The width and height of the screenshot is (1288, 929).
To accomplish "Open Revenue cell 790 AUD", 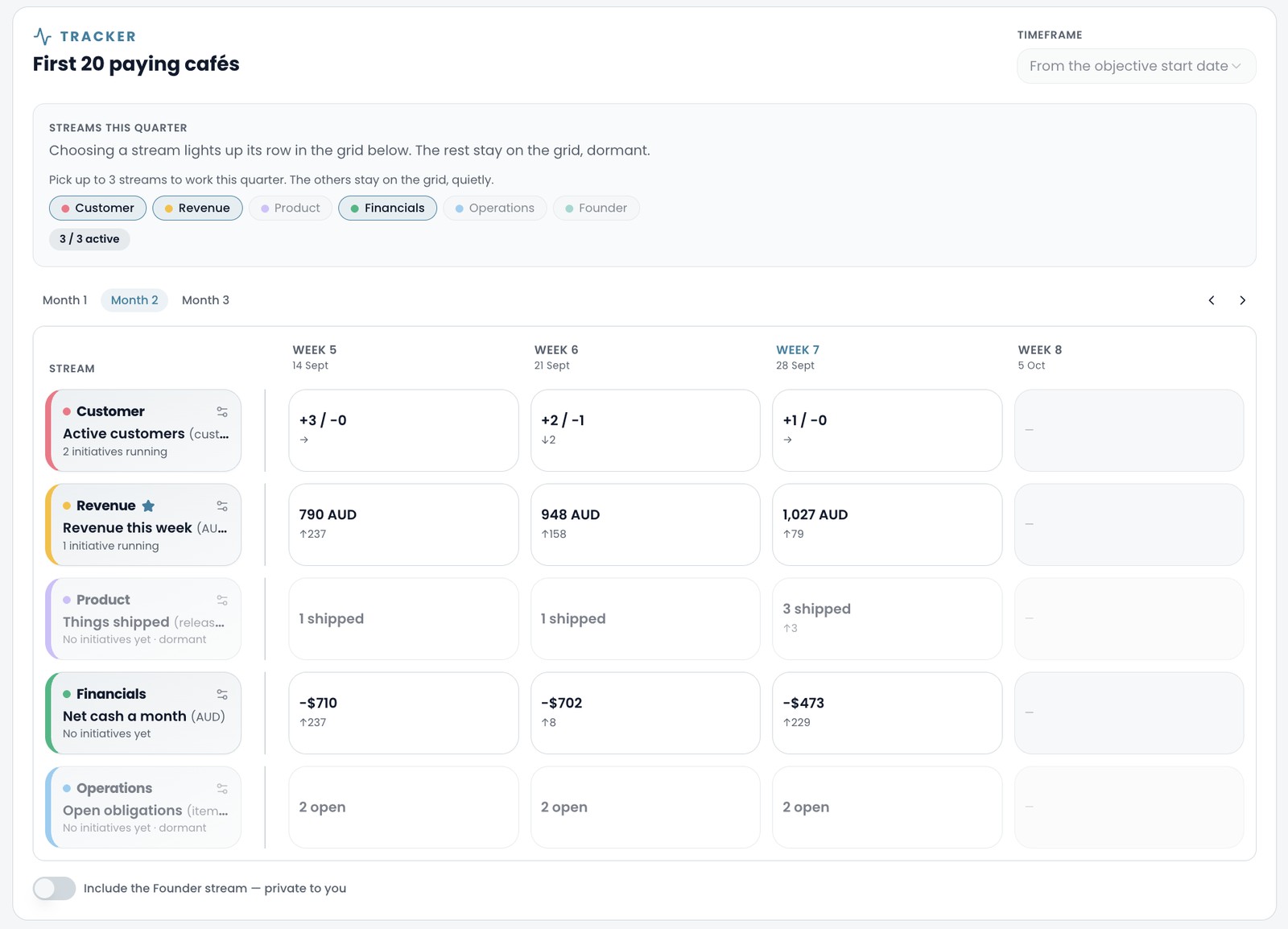I will click(x=403, y=525).
